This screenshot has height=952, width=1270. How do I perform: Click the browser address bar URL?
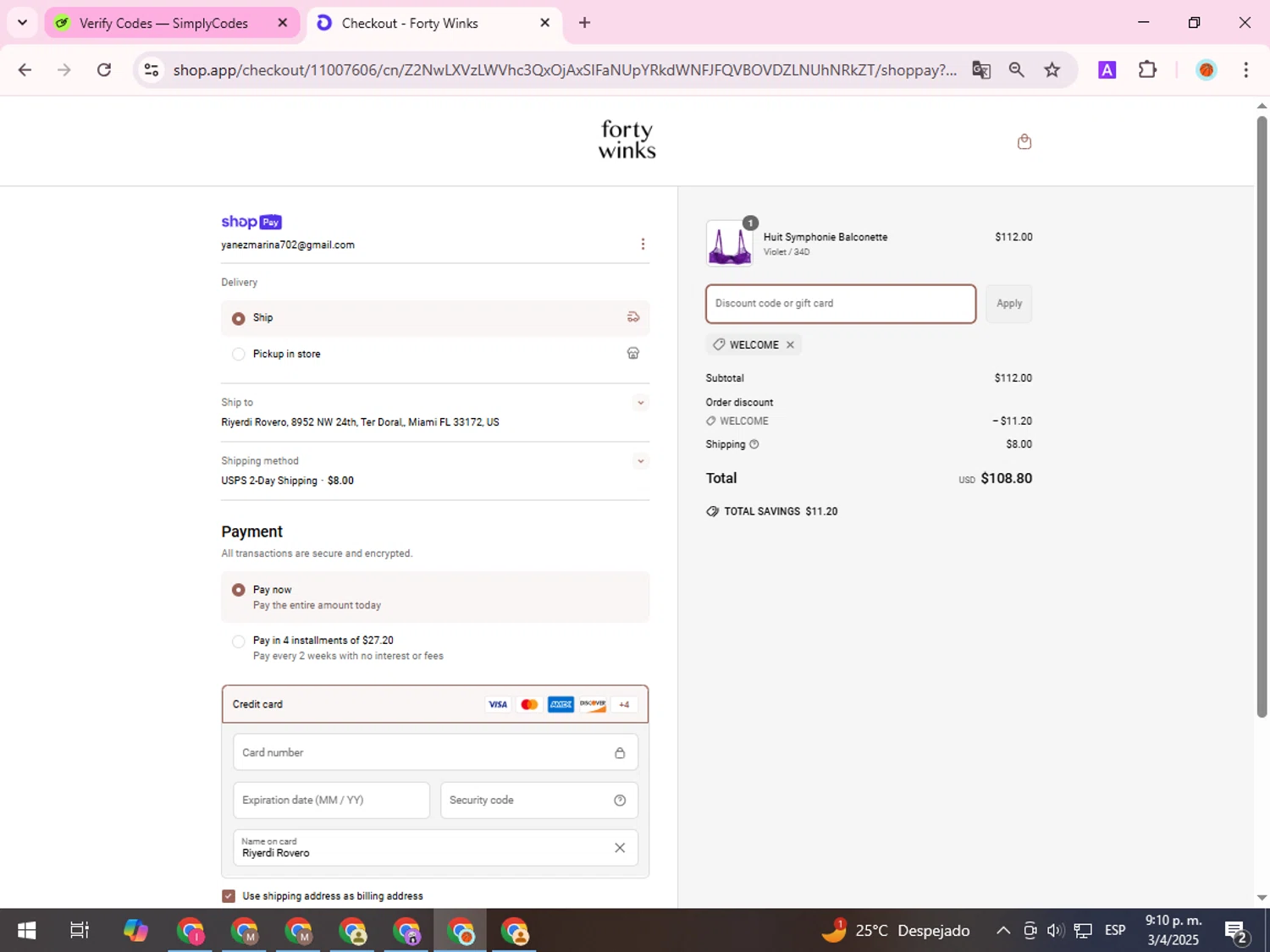point(565,70)
